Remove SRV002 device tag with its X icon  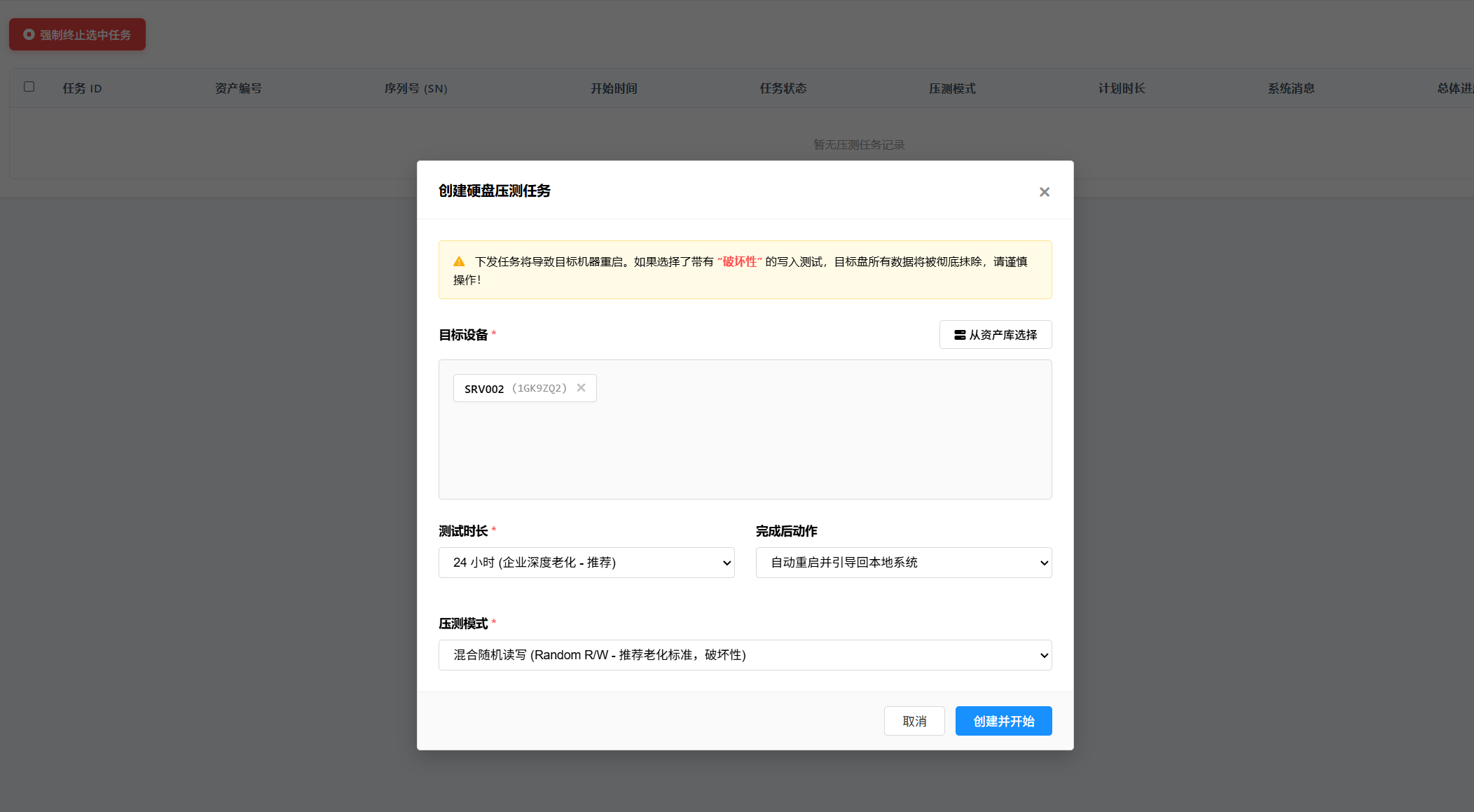pos(581,388)
